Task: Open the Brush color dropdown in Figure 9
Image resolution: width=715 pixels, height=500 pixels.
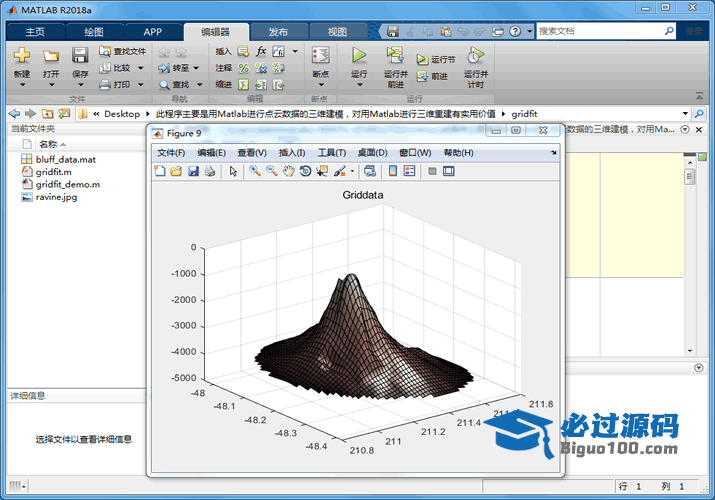Action: click(x=352, y=171)
